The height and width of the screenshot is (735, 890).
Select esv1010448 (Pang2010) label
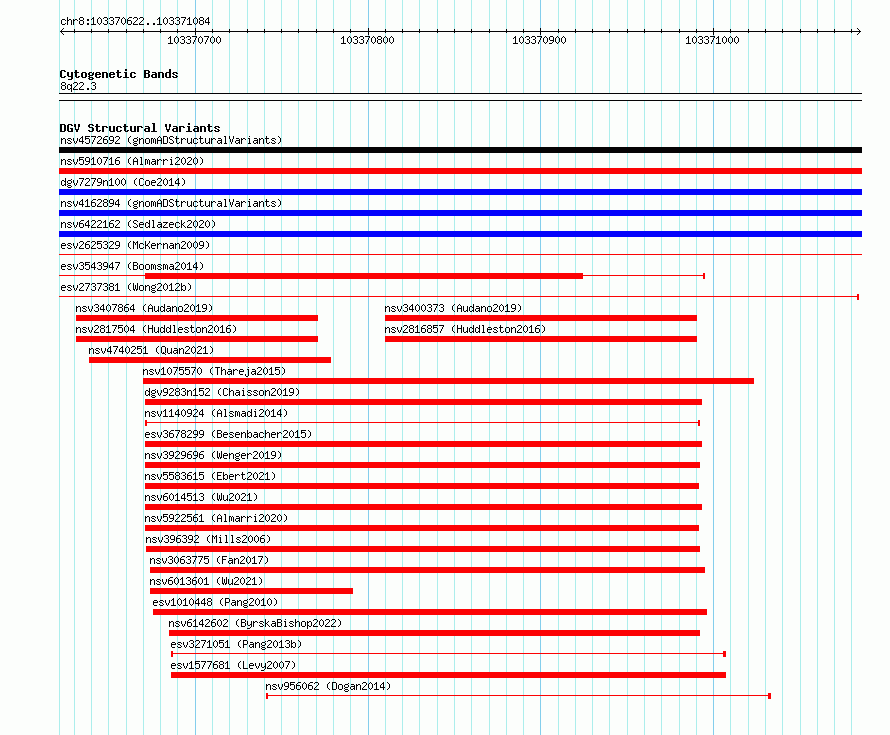(x=215, y=602)
